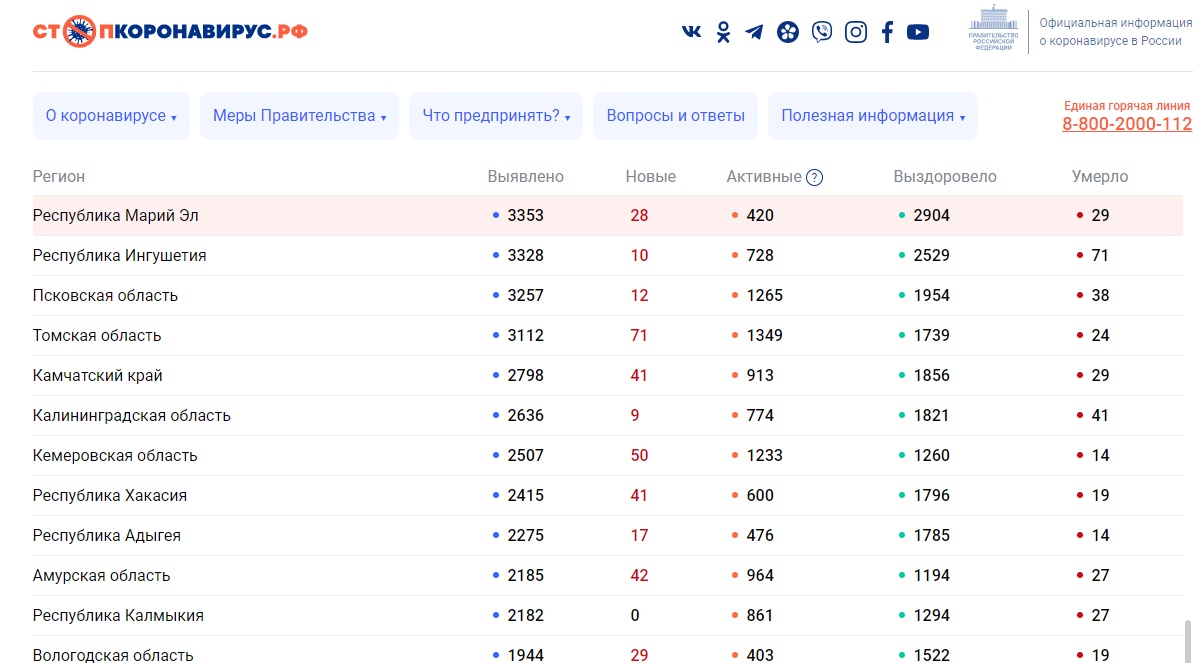Click the ICQ flower icon
The image size is (1199, 663).
788,32
